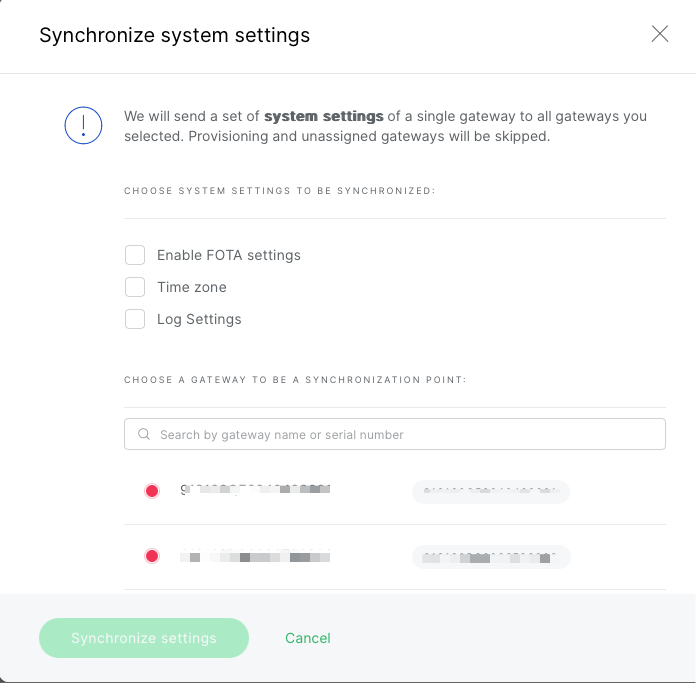
Task: Tick the Time zone checkbox
Action: [135, 287]
